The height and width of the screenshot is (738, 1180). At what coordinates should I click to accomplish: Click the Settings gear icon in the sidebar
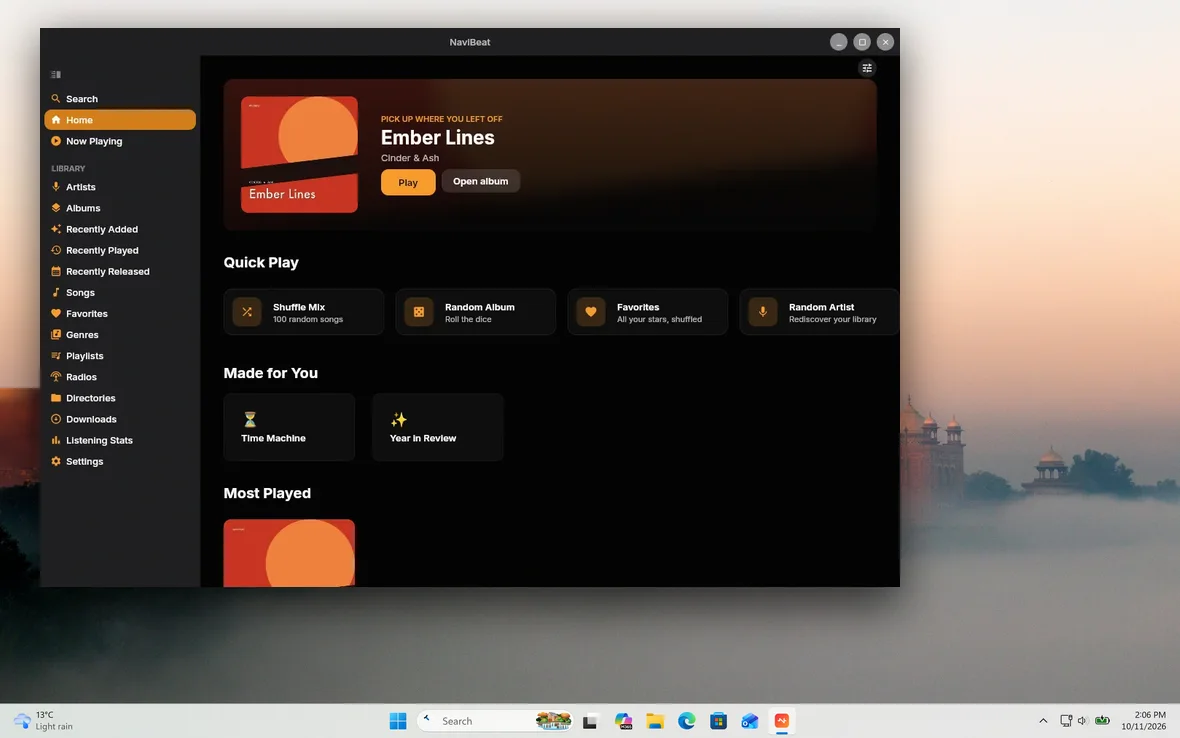click(x=56, y=460)
